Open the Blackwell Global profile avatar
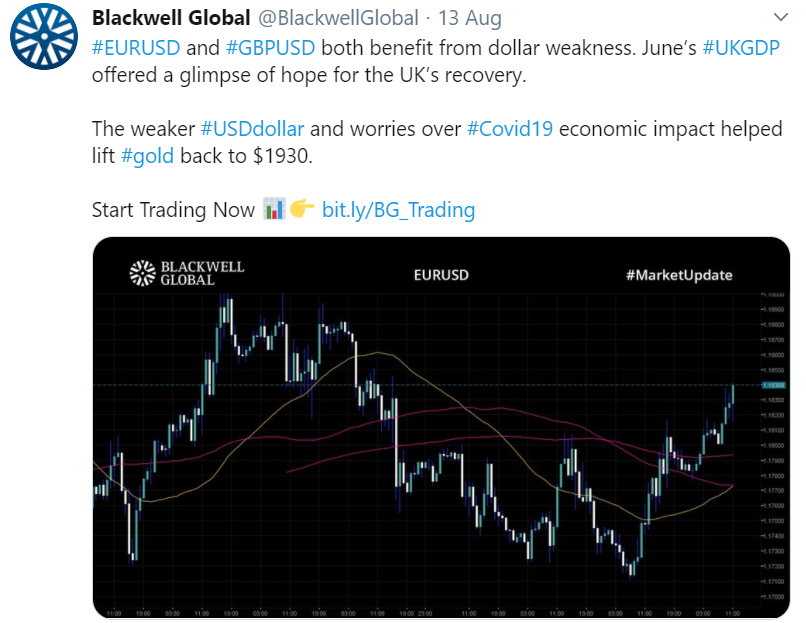The width and height of the screenshot is (806, 623). pyautogui.click(x=44, y=36)
